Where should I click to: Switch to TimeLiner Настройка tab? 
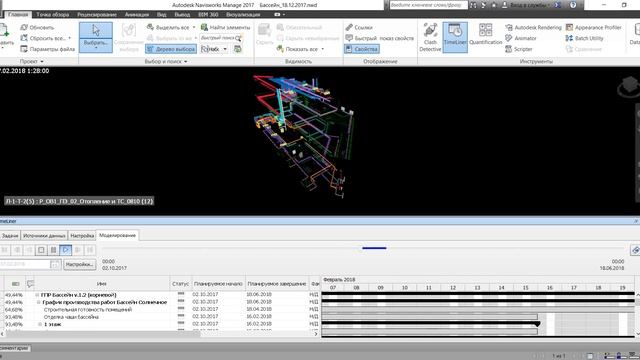coord(82,236)
